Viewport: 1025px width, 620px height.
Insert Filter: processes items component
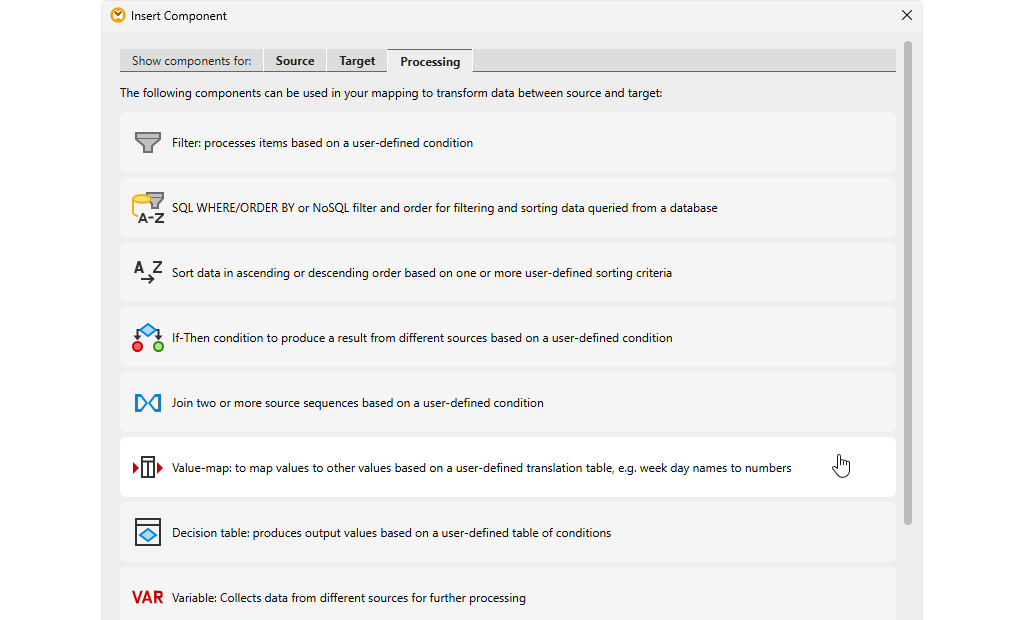(x=322, y=143)
